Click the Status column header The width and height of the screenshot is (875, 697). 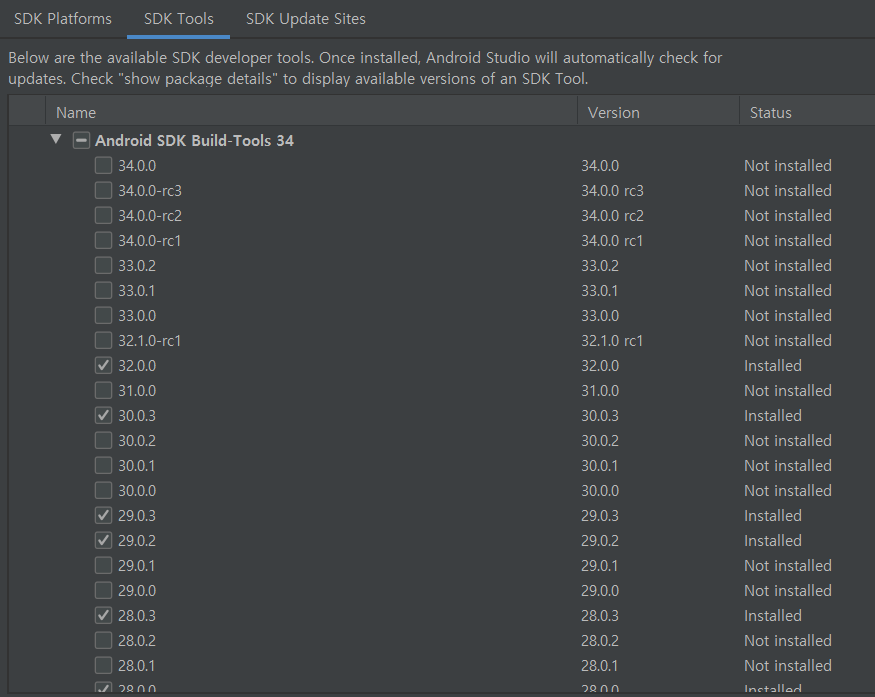pos(807,112)
